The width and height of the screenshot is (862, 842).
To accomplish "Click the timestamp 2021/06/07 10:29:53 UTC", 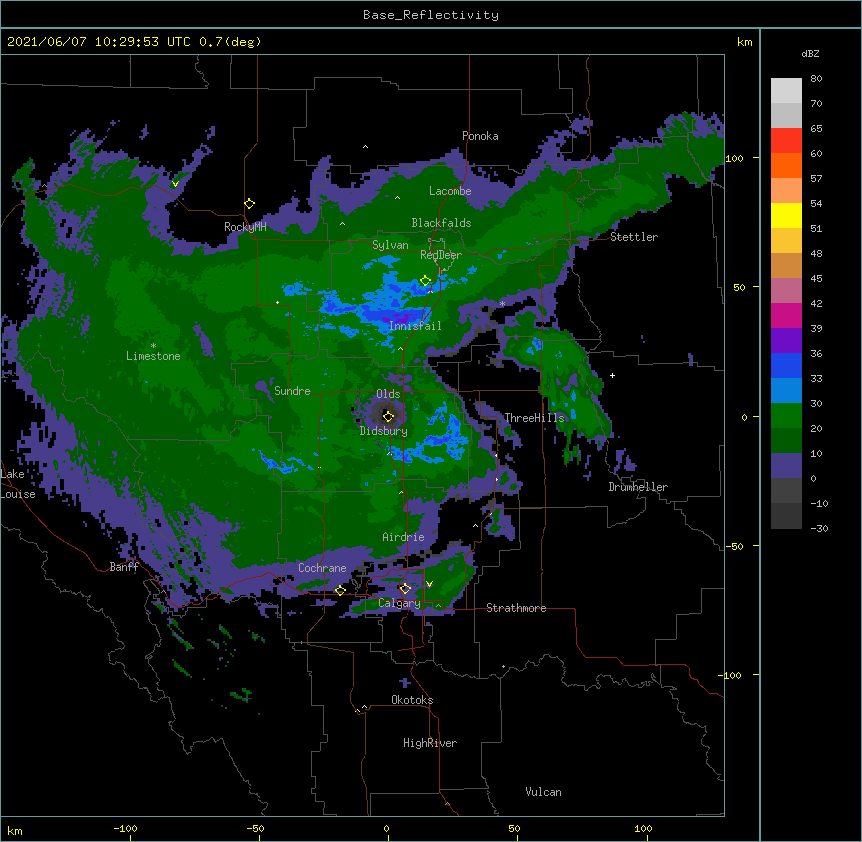I will tap(99, 42).
